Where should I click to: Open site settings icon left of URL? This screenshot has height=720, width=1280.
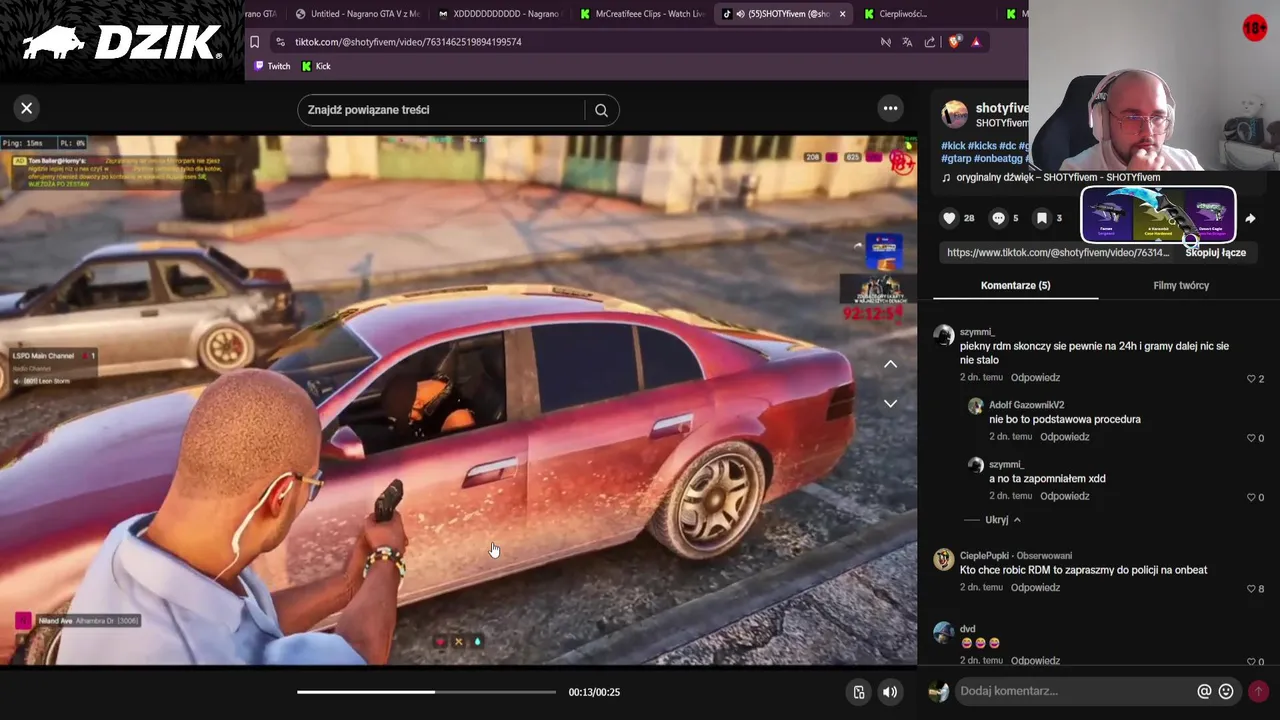[x=280, y=42]
